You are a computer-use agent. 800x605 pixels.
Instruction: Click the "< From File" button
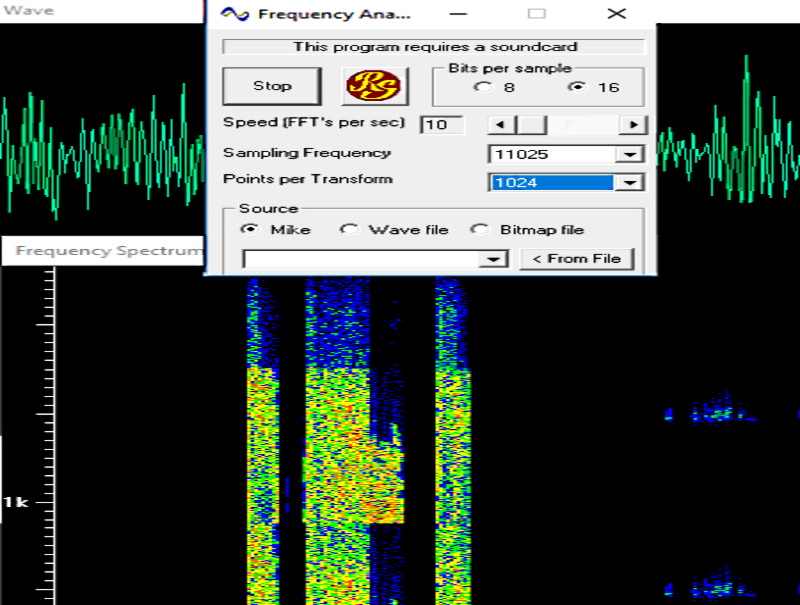click(576, 259)
